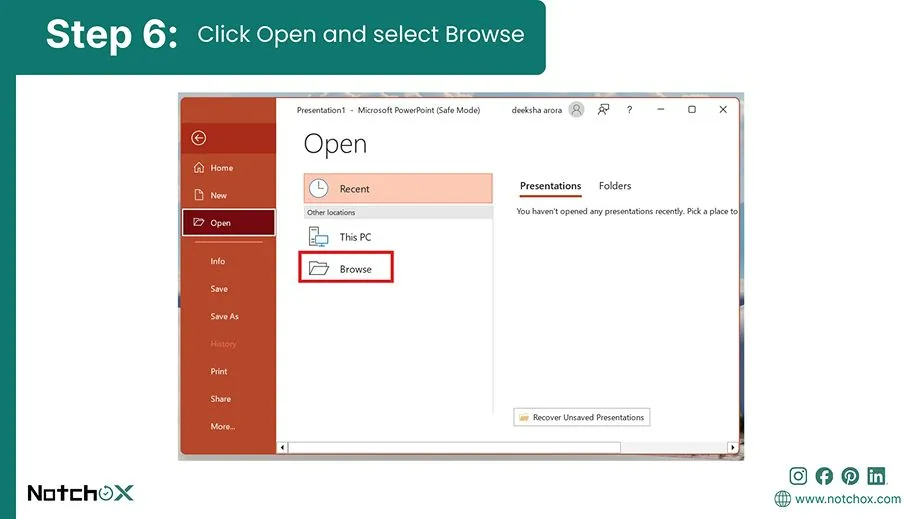Click Browse to locate a file
This screenshot has height=519, width=922.
346,268
